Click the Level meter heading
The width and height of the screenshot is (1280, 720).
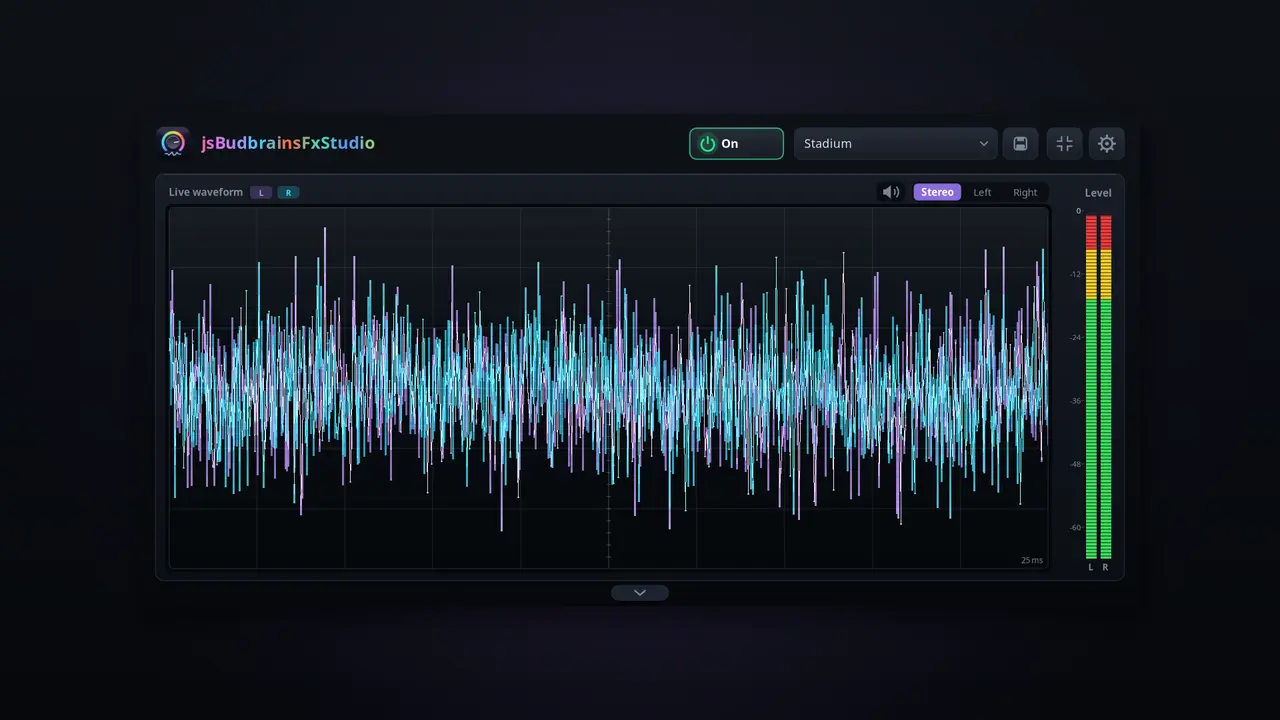tap(1098, 193)
